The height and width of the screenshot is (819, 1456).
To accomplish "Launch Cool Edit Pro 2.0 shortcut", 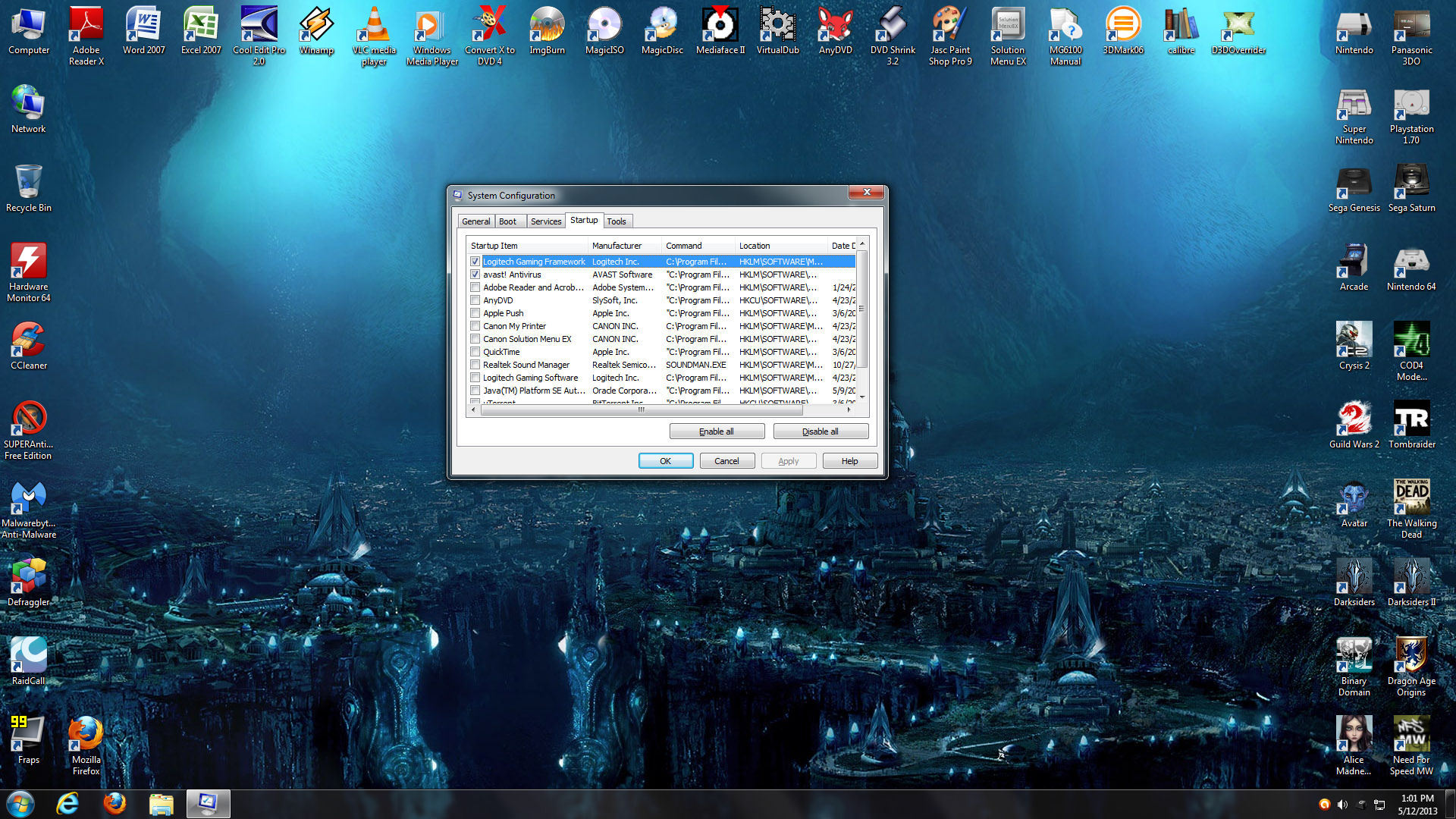I will pos(259,35).
